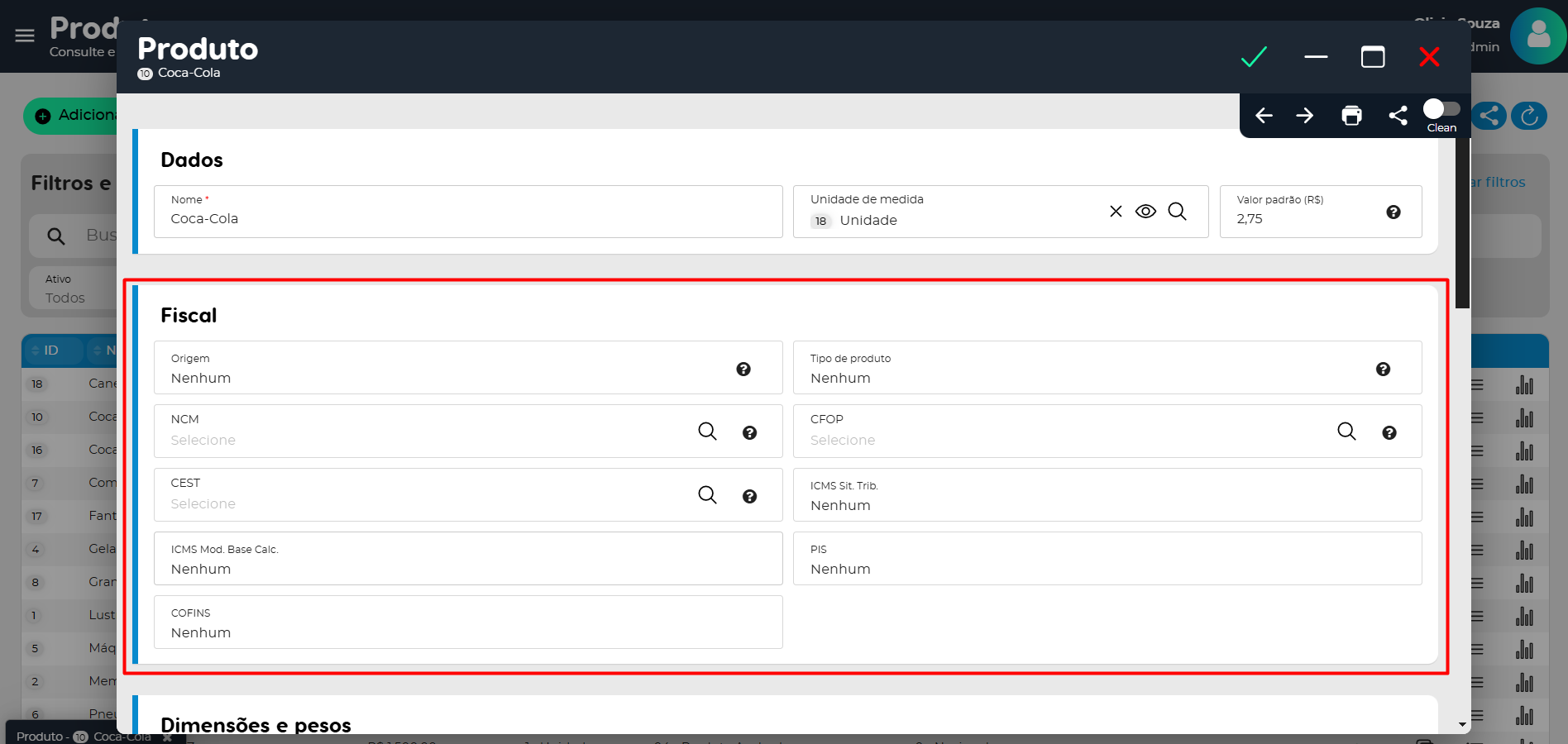Open the hamburger main menu
This screenshot has height=744, width=1568.
(x=25, y=36)
